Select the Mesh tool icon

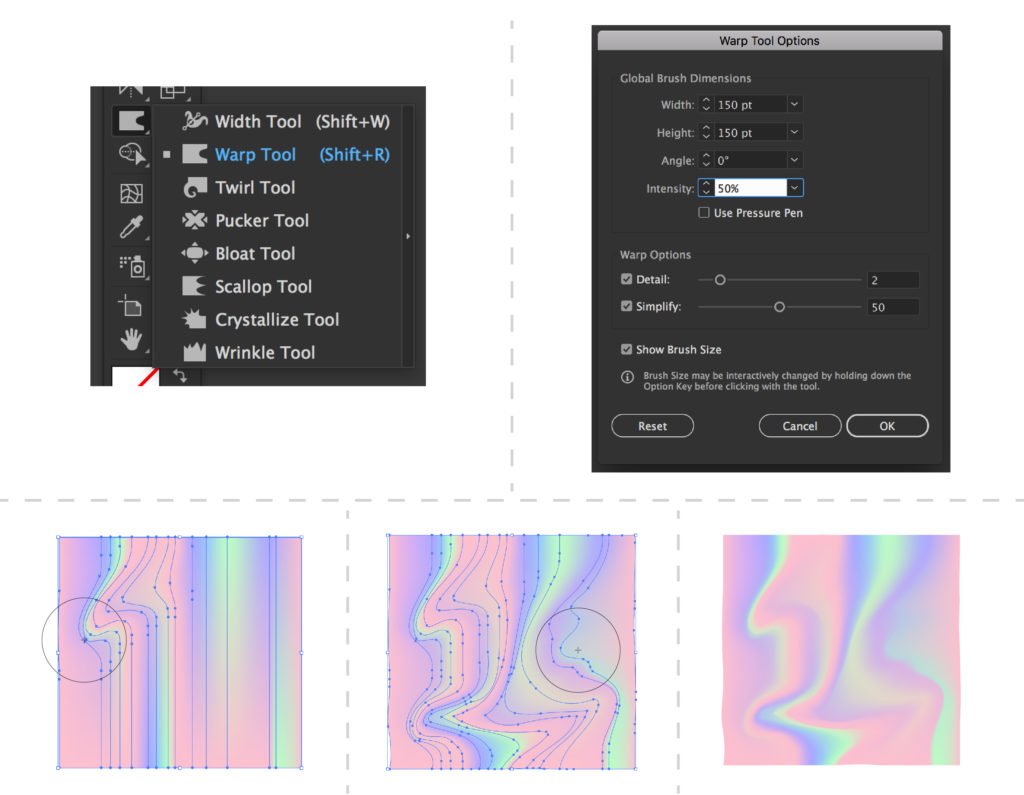(x=130, y=193)
